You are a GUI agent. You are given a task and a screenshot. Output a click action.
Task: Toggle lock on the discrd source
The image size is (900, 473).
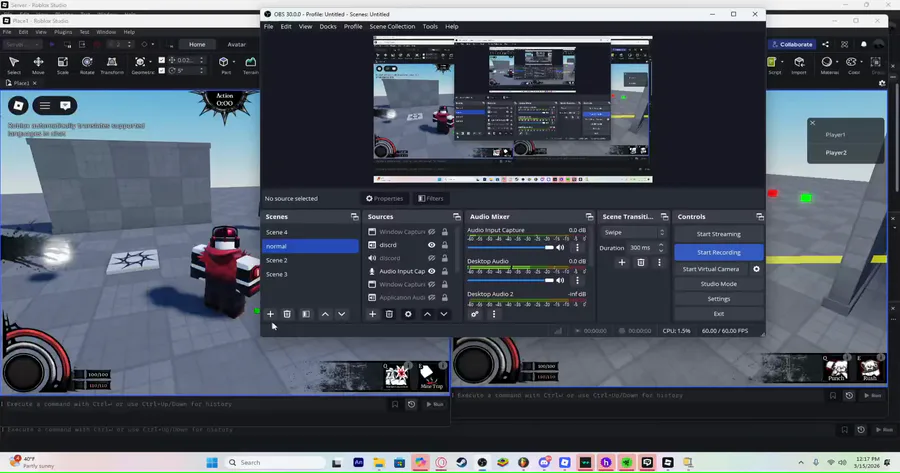point(445,245)
